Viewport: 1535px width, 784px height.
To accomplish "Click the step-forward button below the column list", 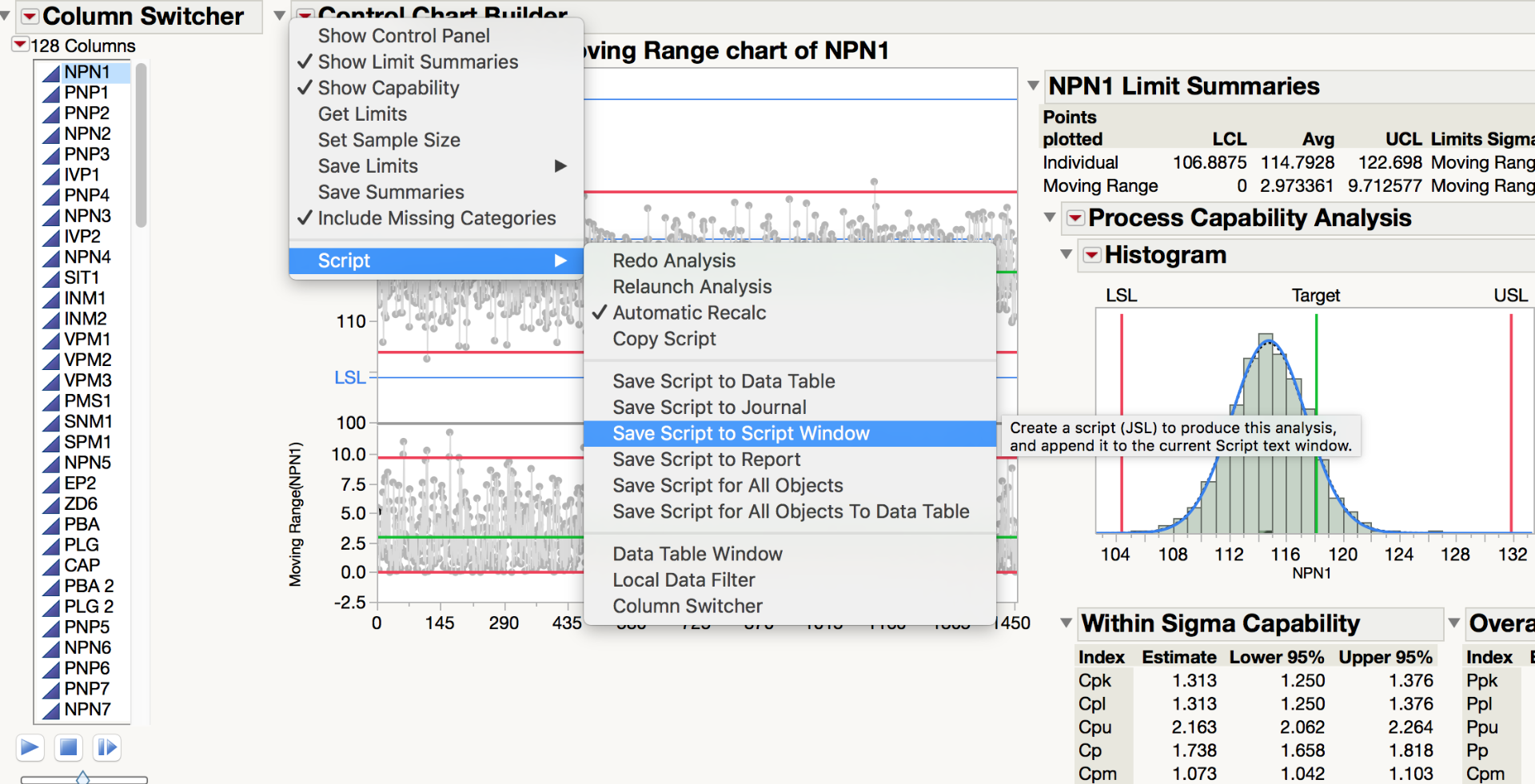I will pos(106,747).
